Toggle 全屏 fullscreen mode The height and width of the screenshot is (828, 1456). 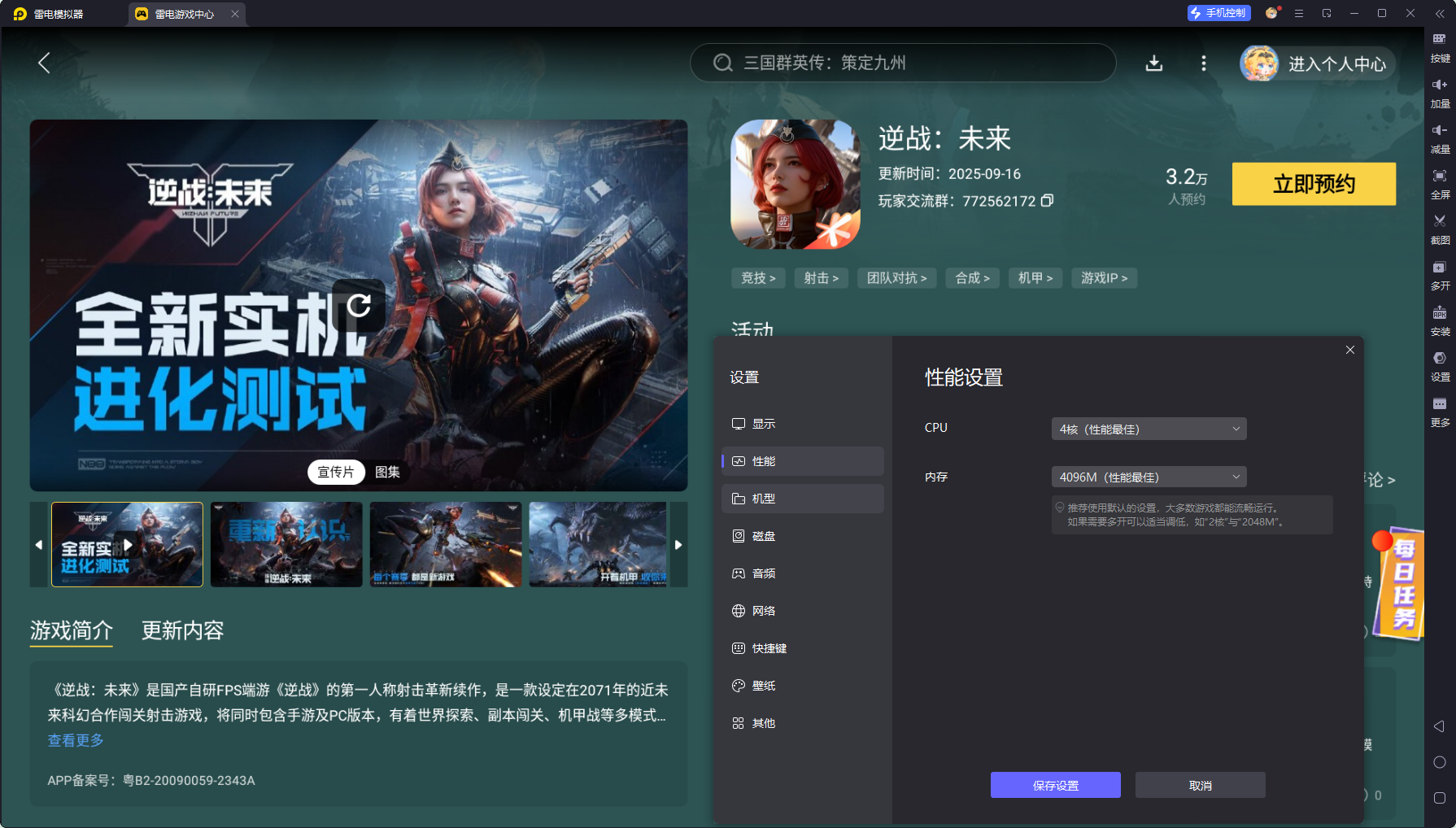1440,185
